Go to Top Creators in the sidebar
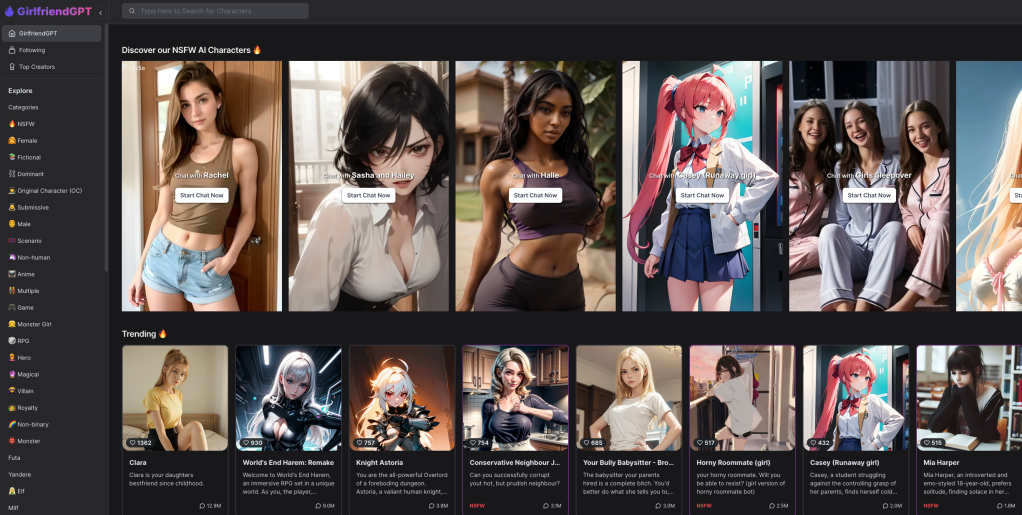This screenshot has height=515, width=1022. [36, 67]
